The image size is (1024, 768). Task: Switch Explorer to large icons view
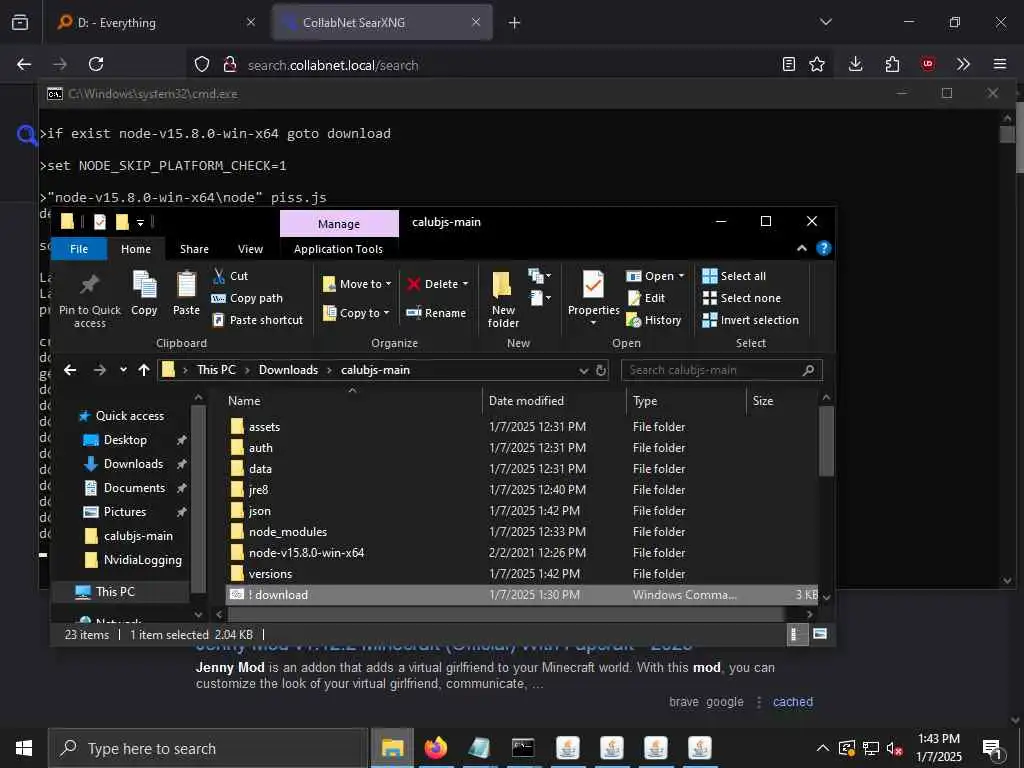click(820, 634)
